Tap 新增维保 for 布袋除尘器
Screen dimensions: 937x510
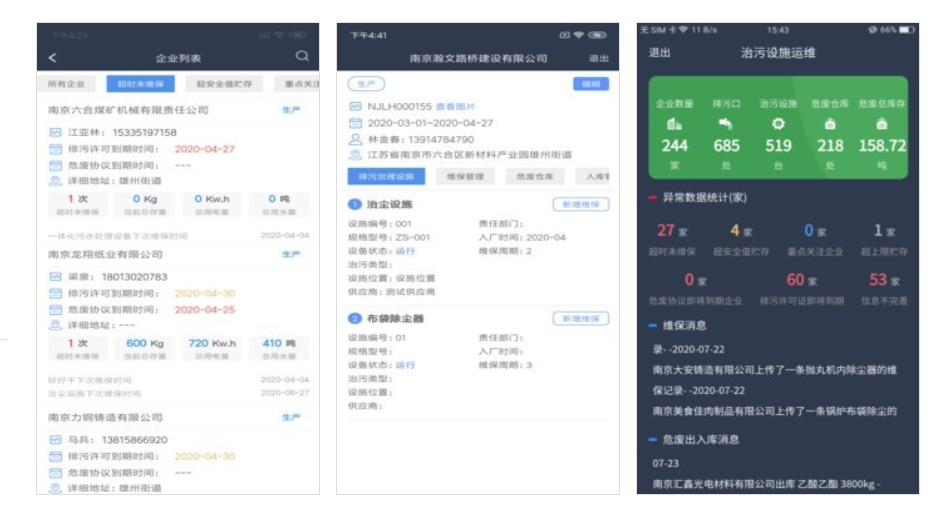click(581, 319)
